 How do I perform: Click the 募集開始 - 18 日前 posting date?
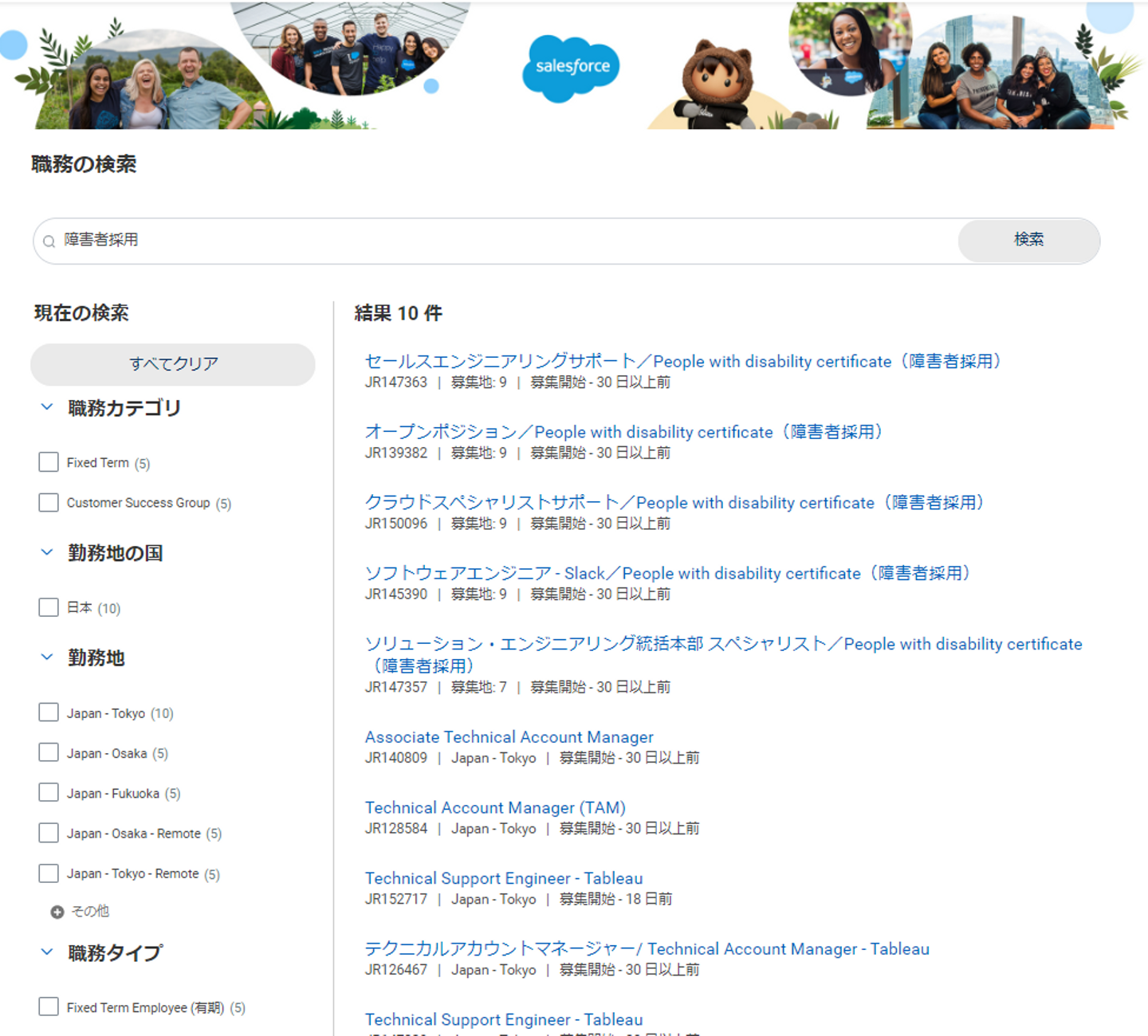pyautogui.click(x=615, y=899)
